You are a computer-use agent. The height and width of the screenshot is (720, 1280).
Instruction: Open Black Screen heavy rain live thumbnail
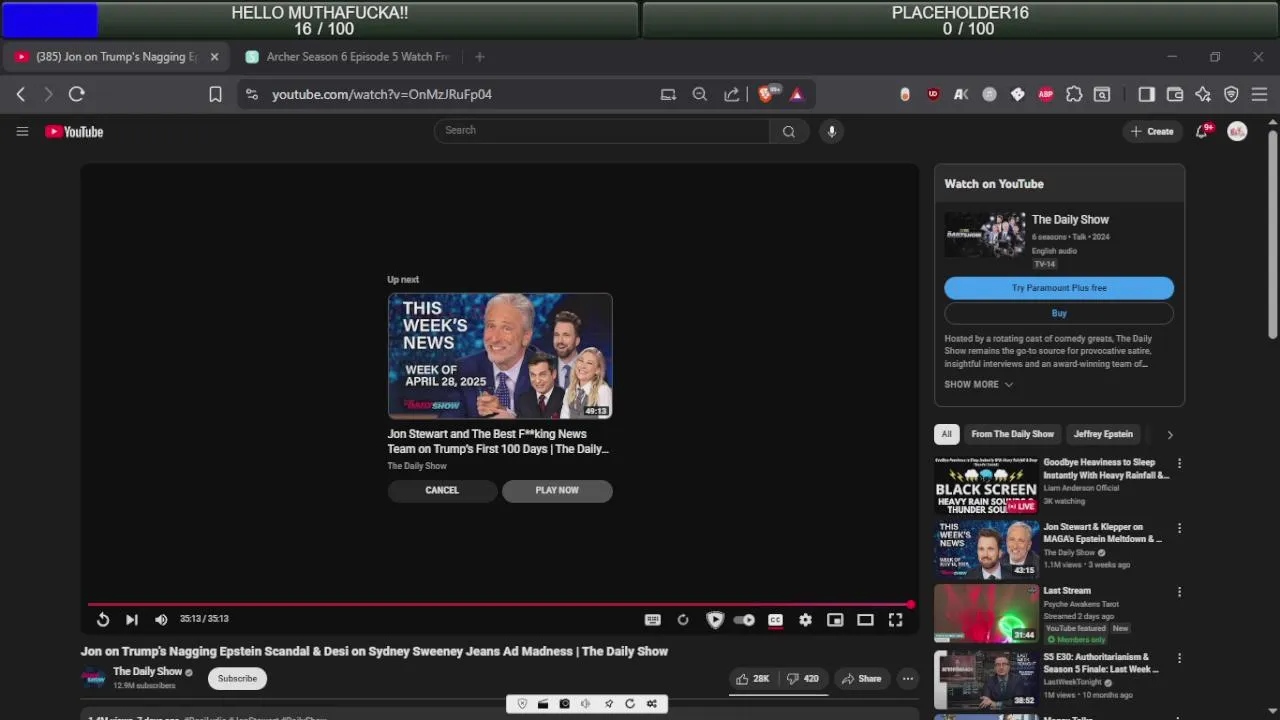tap(986, 485)
